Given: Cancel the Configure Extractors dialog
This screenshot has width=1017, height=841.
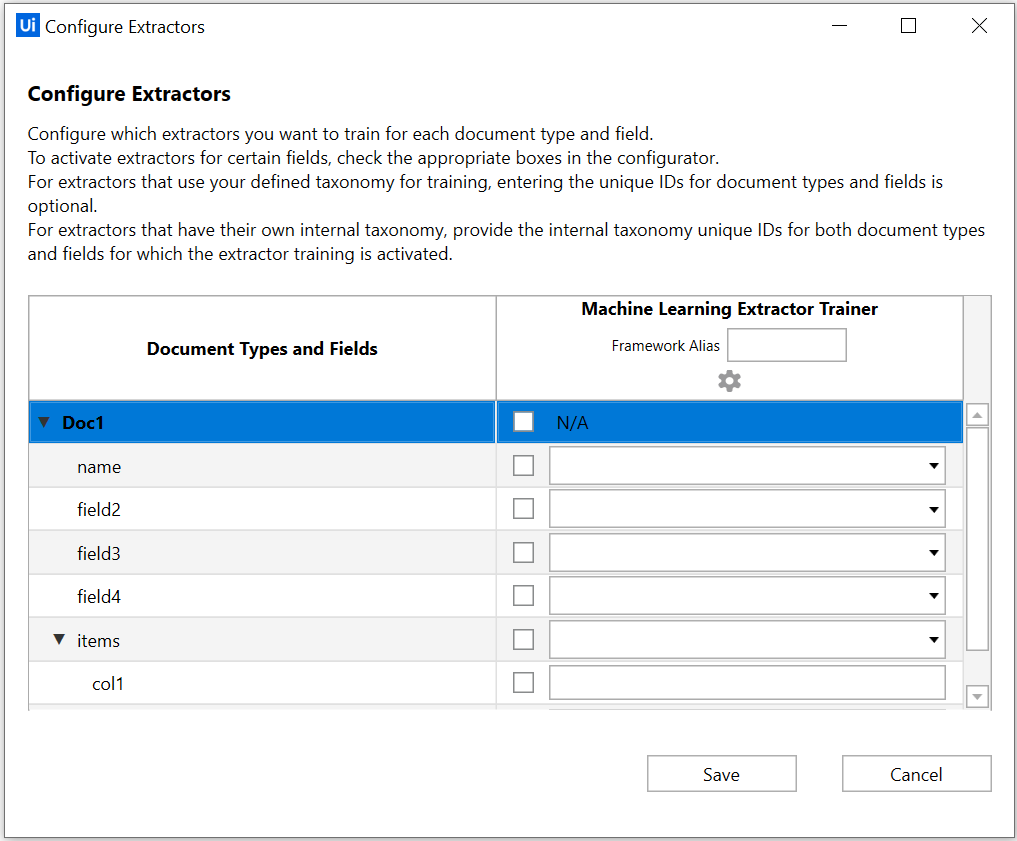Looking at the screenshot, I should (916, 773).
